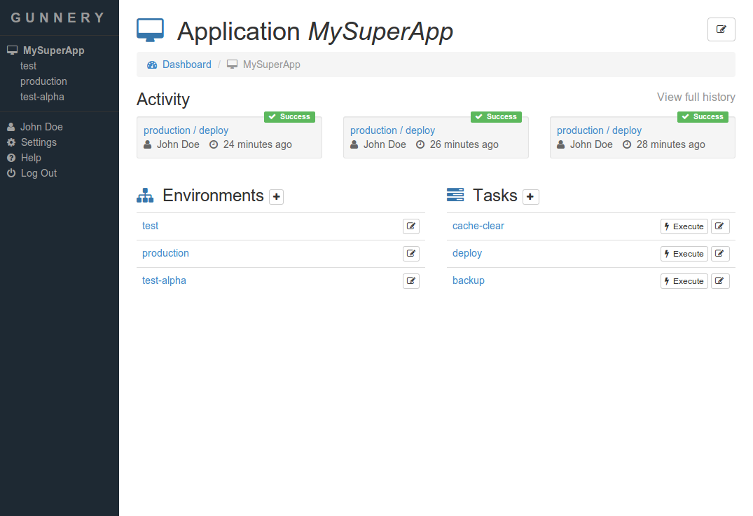Add a new task with plus icon
The image size is (753, 516).
tap(531, 197)
